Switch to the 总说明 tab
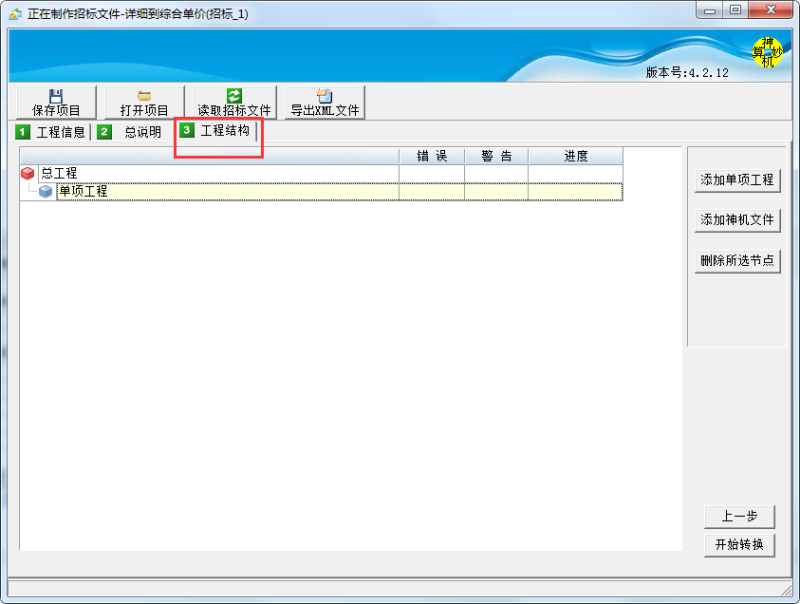The width and height of the screenshot is (800, 604). tap(132, 132)
